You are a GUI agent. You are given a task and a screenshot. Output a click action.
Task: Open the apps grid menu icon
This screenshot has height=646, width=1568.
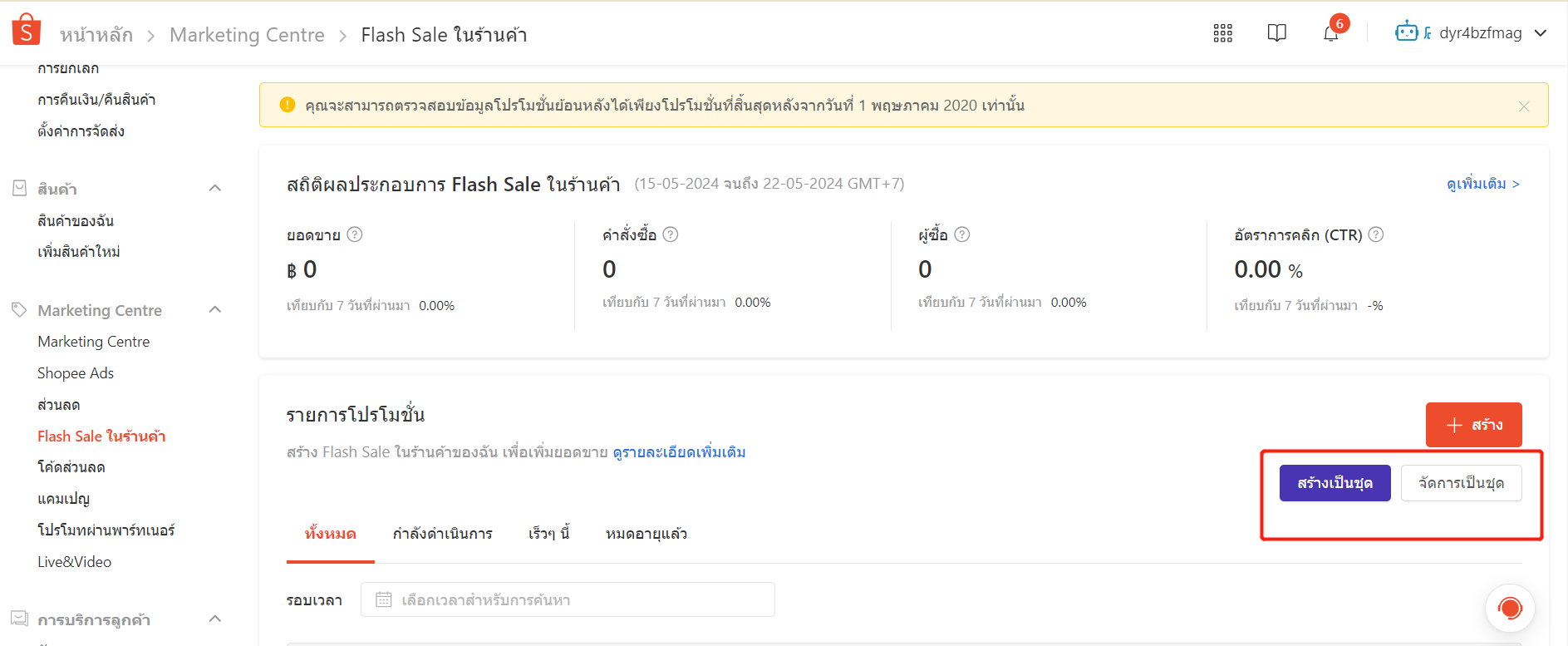pos(1222,33)
